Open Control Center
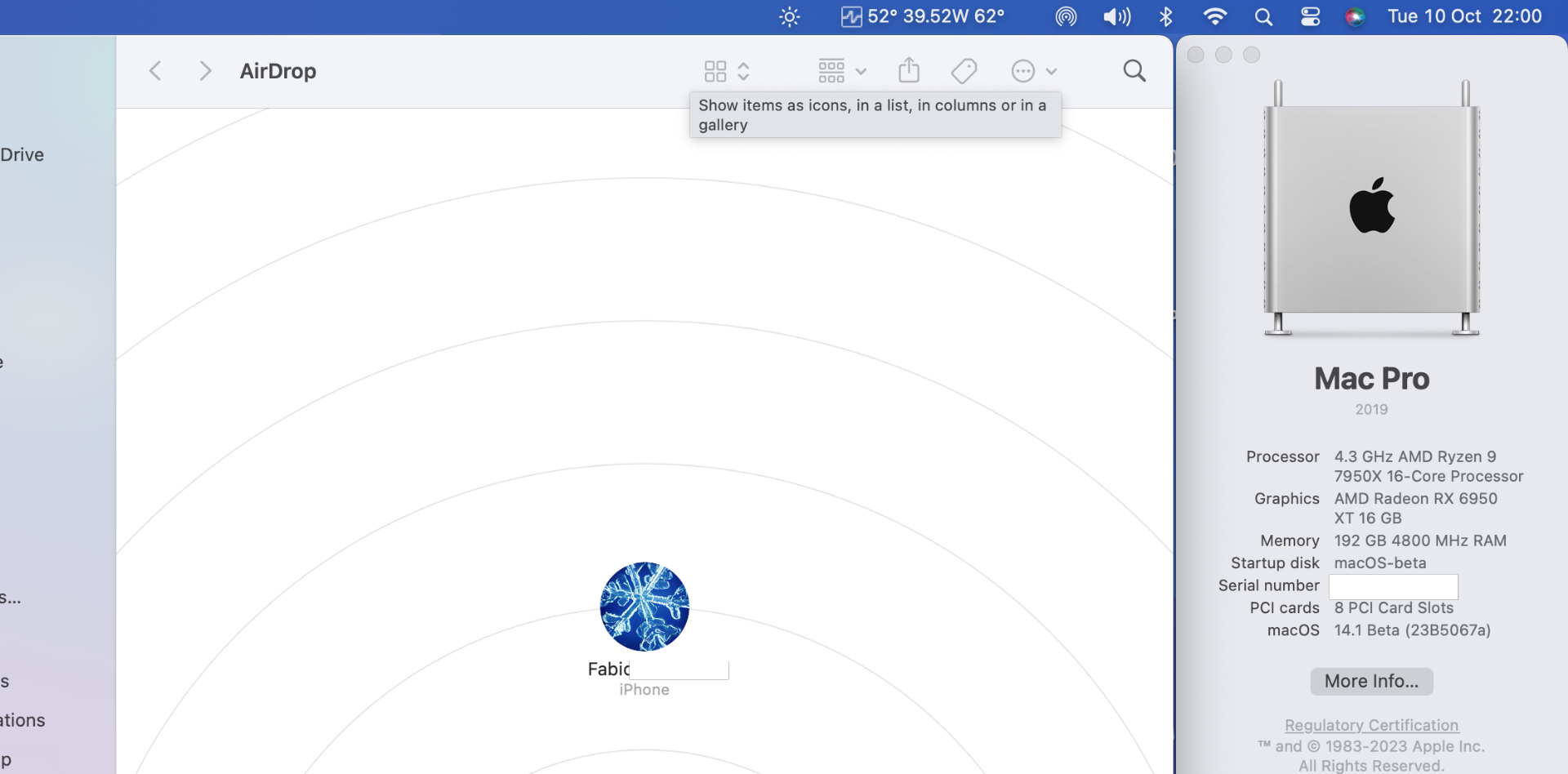This screenshot has height=774, width=1568. [x=1311, y=16]
